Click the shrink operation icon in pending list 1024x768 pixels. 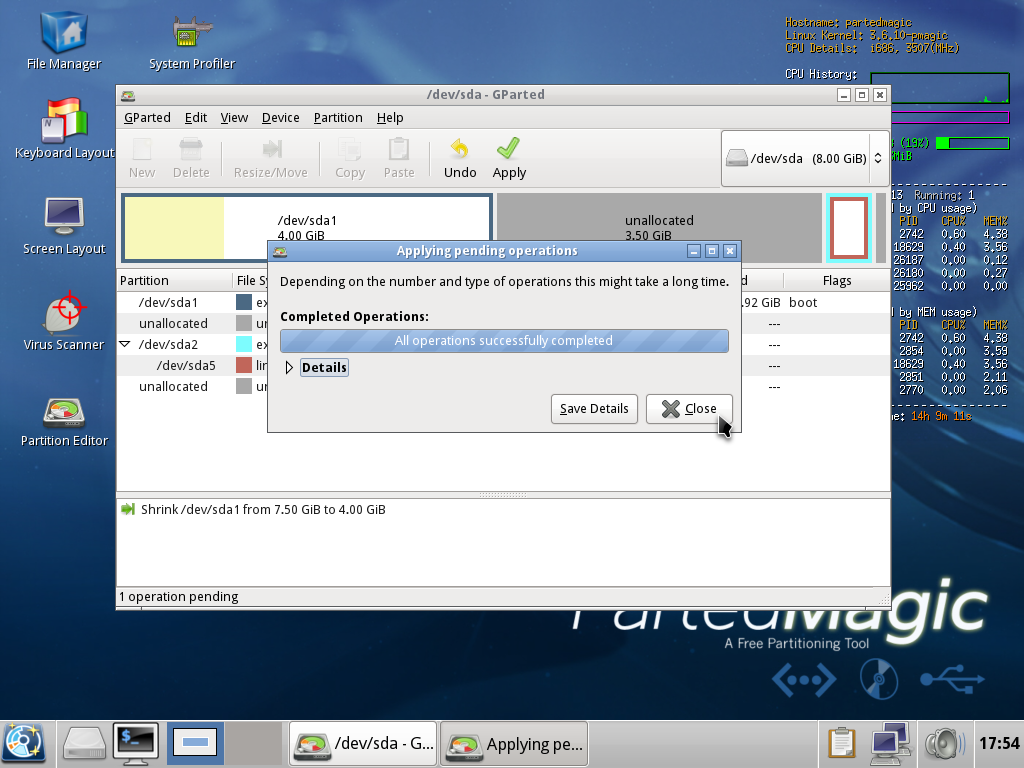pyautogui.click(x=127, y=509)
